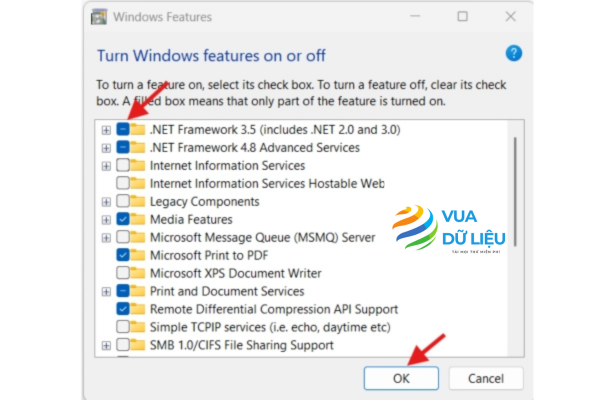Click the Internet Information Services folder icon
This screenshot has width=600, height=400.
[x=138, y=165]
